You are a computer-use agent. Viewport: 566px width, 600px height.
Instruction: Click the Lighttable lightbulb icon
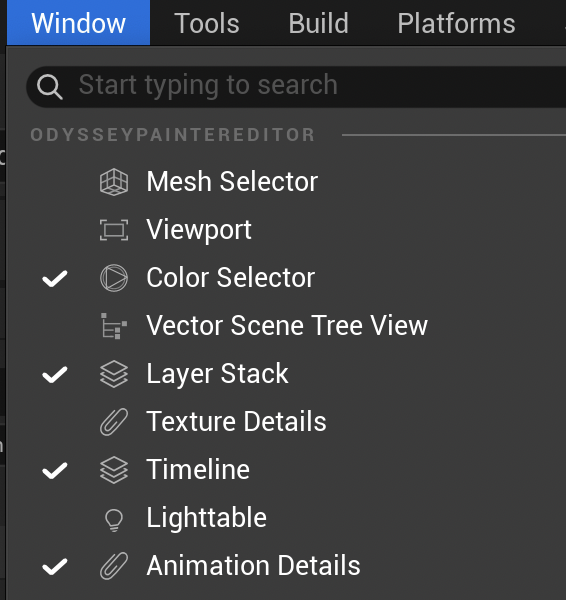[114, 520]
